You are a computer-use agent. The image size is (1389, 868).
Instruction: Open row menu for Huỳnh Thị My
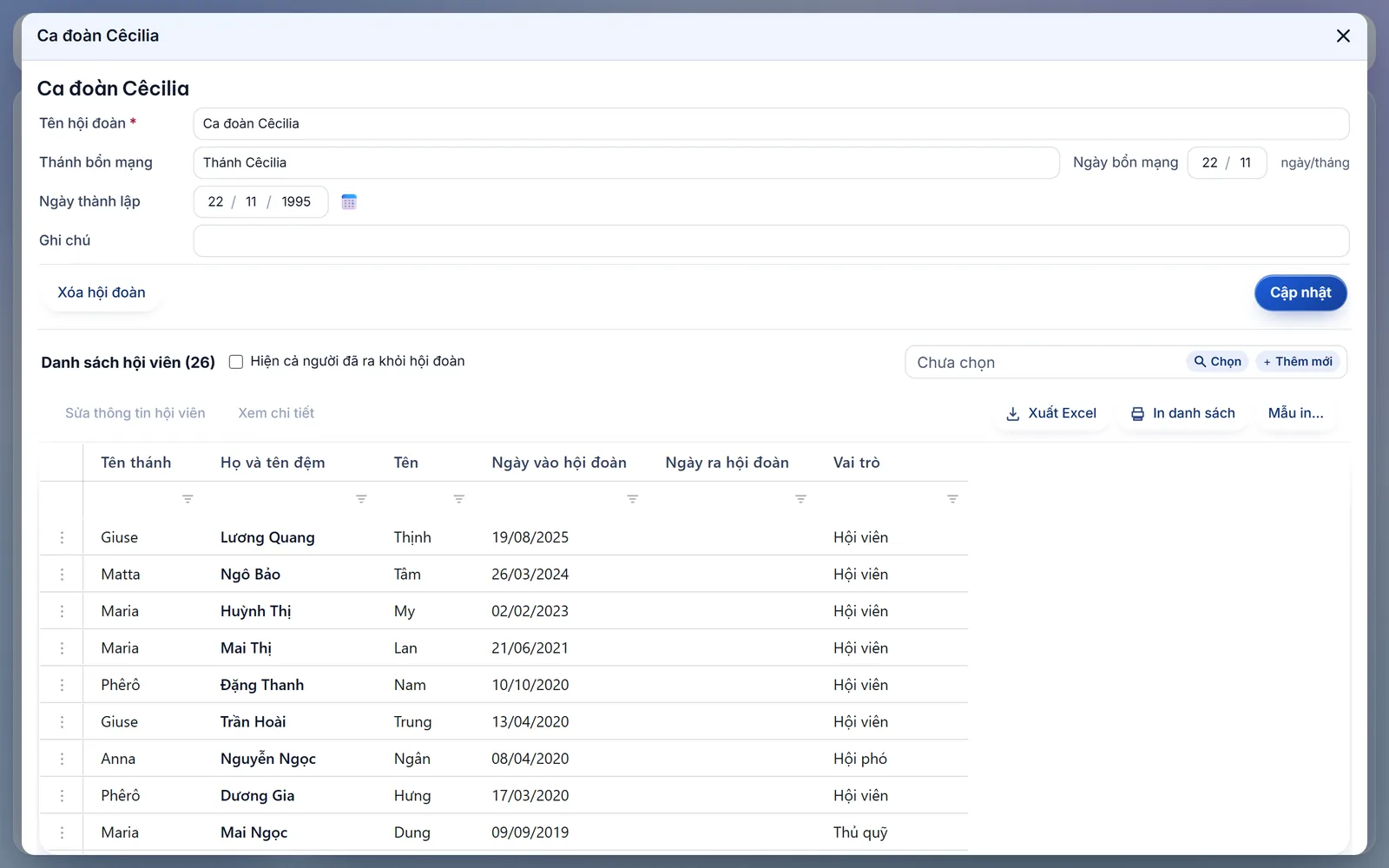(x=62, y=611)
